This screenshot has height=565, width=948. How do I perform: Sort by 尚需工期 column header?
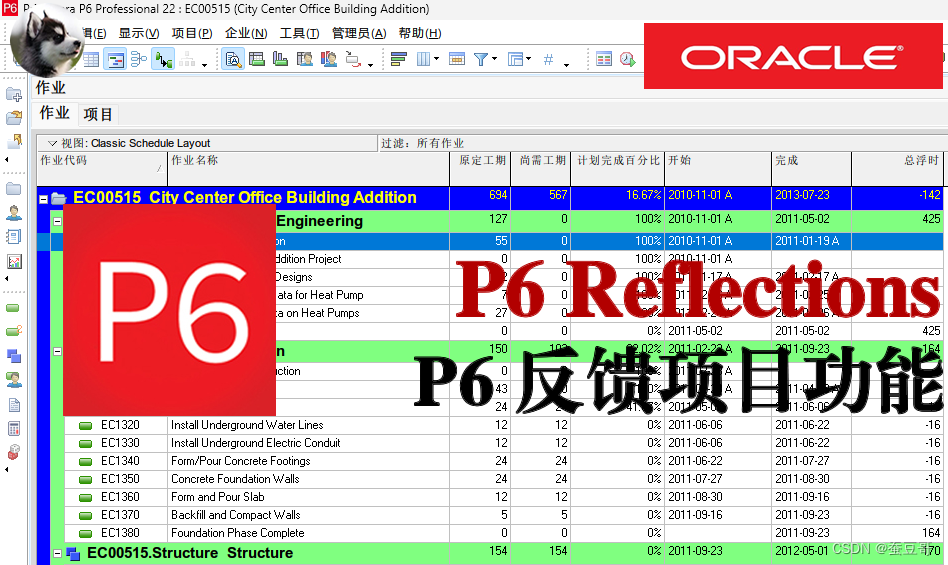[541, 169]
